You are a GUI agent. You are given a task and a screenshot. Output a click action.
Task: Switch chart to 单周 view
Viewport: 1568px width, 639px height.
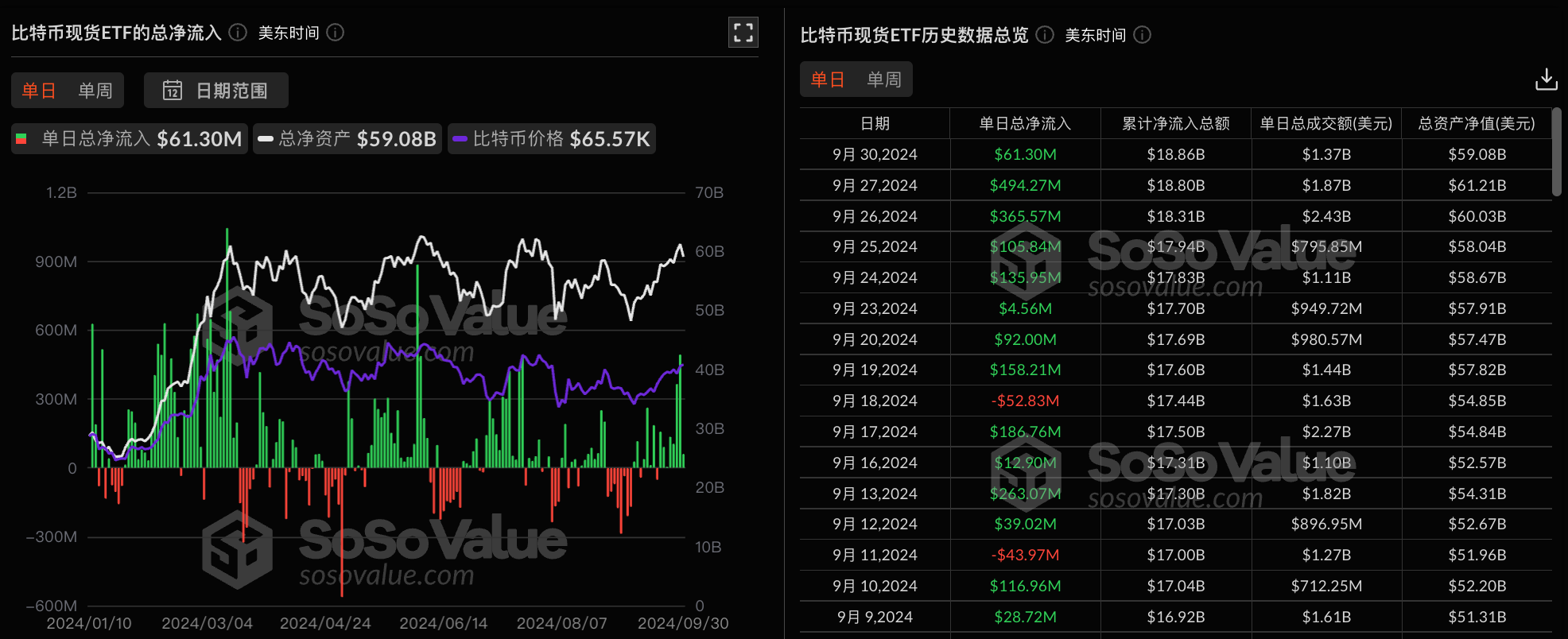click(95, 91)
